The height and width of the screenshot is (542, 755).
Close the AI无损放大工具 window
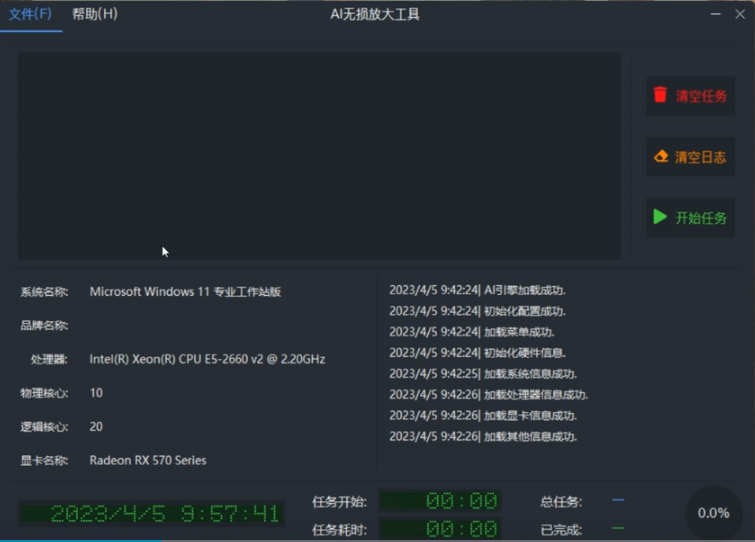[740, 14]
